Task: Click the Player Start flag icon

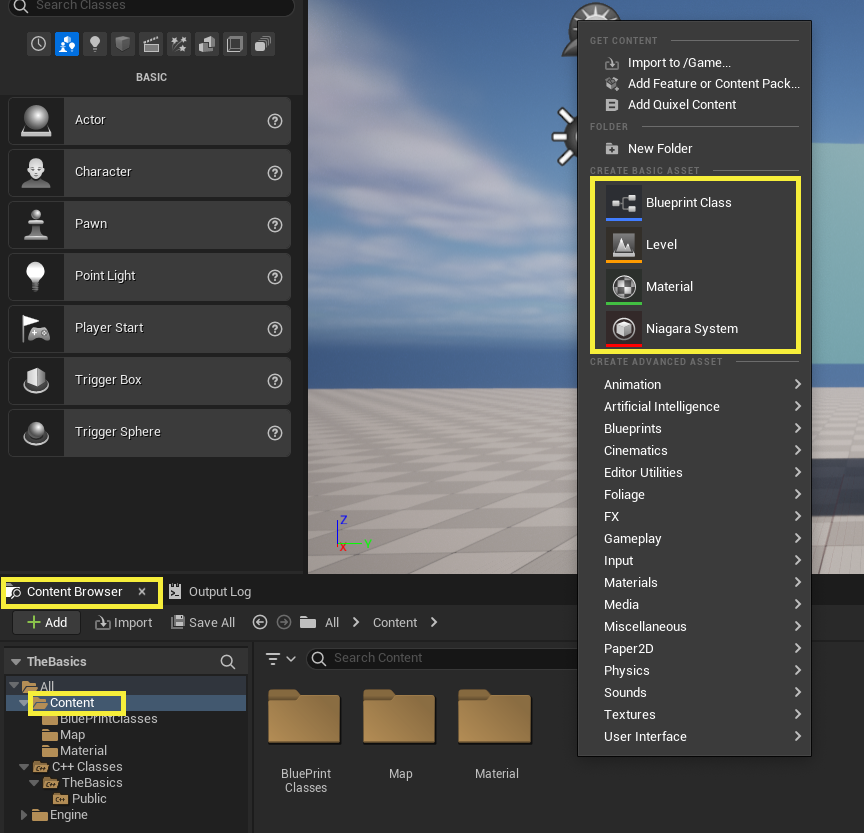Action: coord(36,329)
